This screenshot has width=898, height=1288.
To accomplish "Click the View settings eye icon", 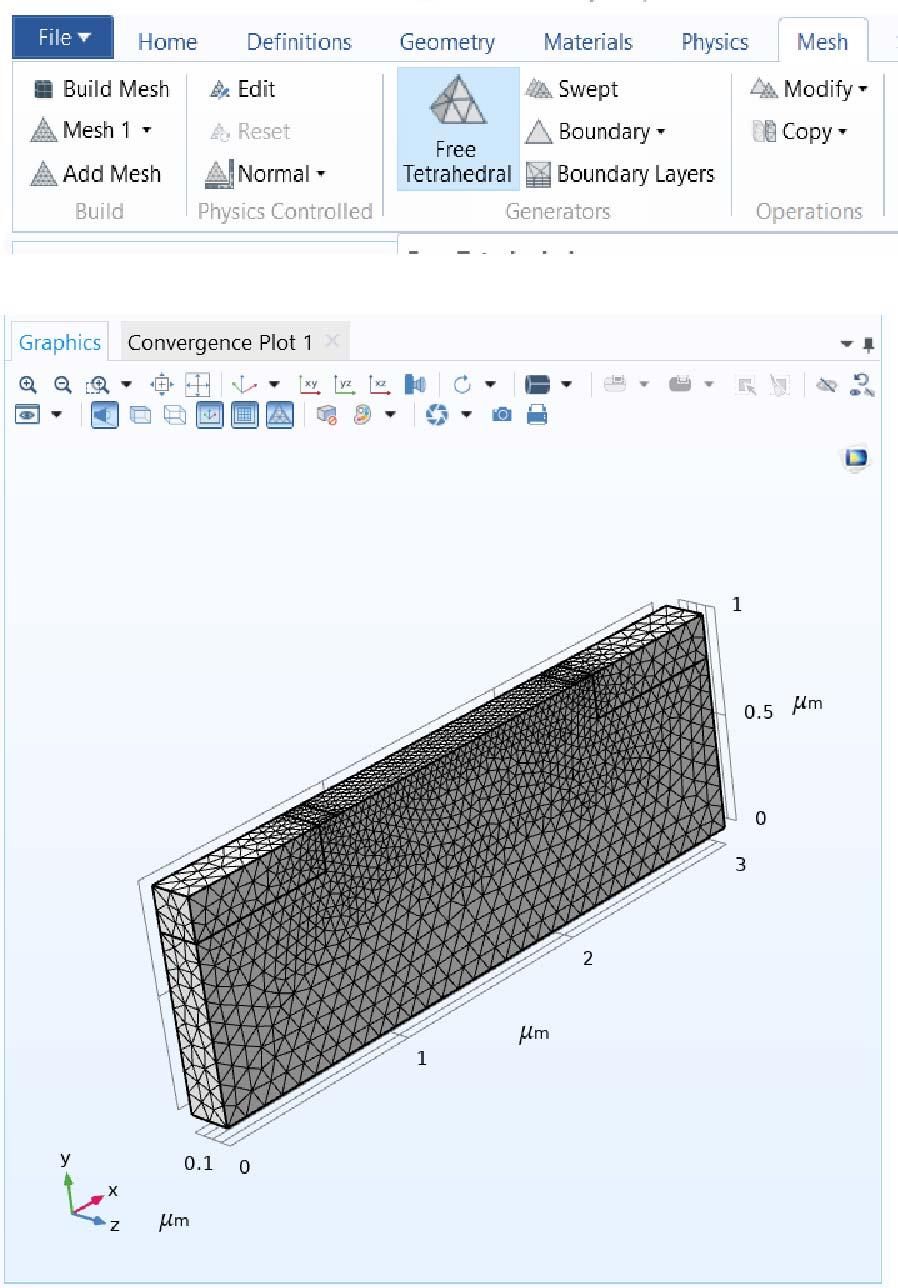I will point(27,414).
